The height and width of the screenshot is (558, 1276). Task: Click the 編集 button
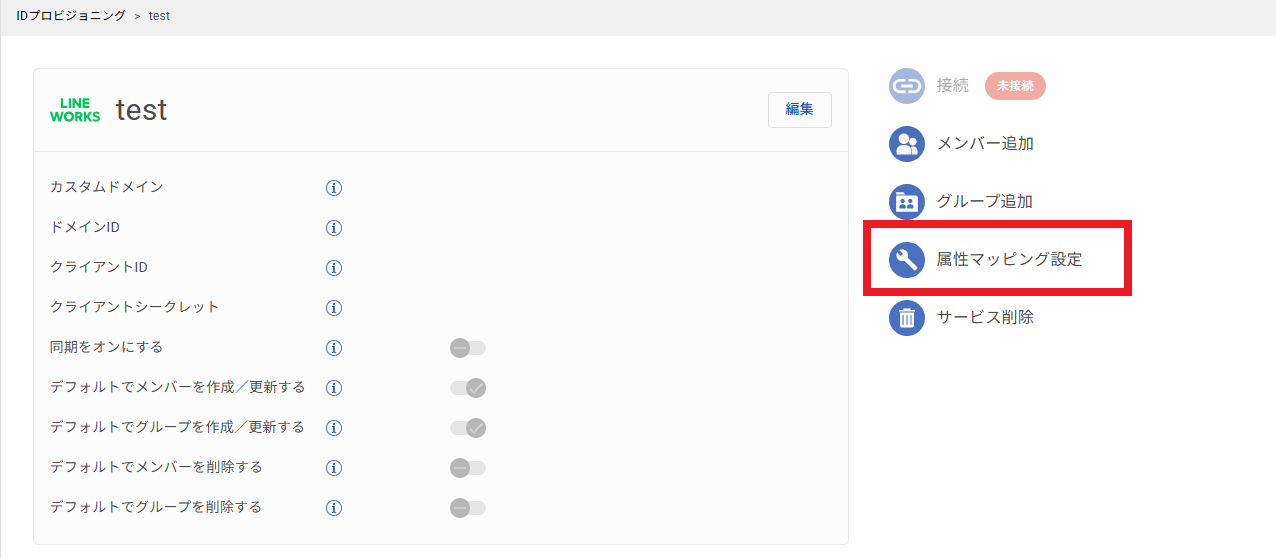pos(800,110)
